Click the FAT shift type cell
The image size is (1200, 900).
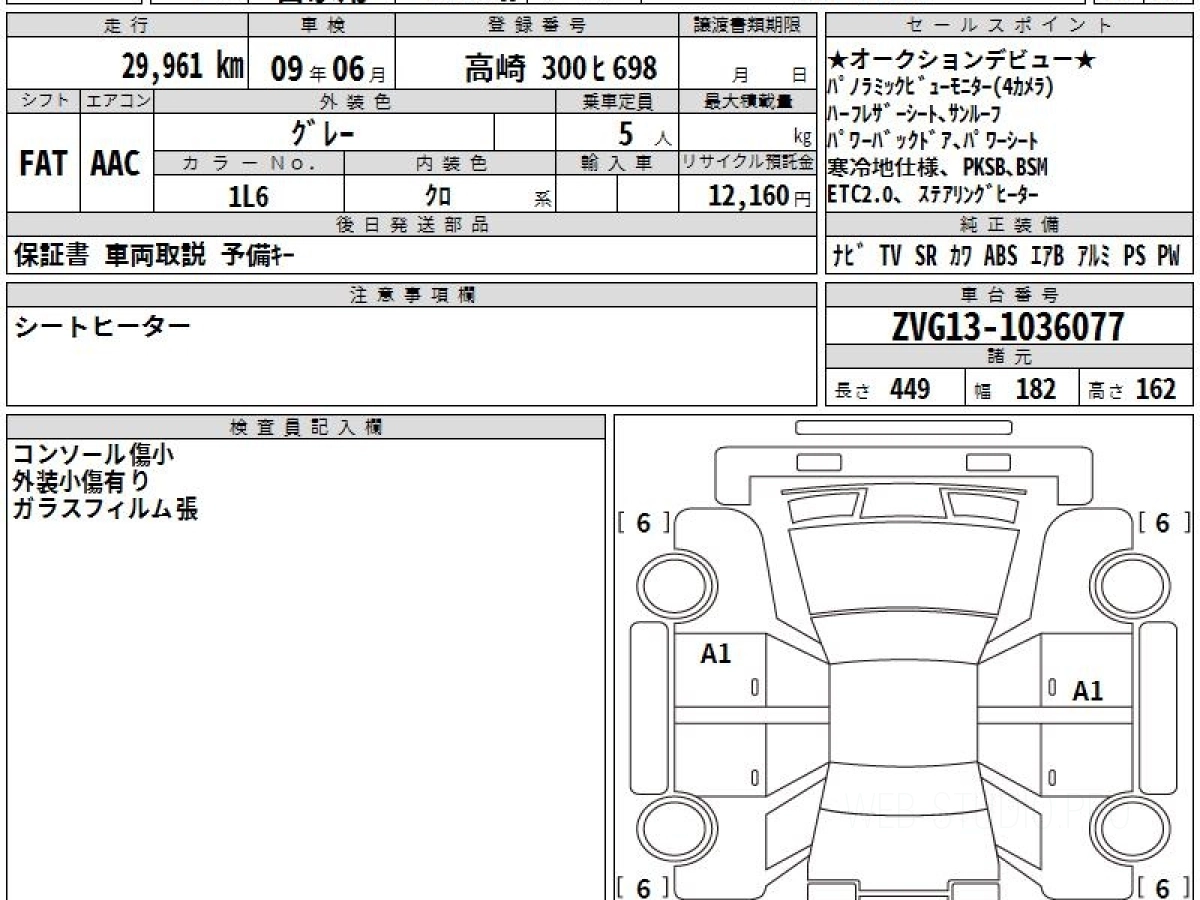(x=43, y=165)
